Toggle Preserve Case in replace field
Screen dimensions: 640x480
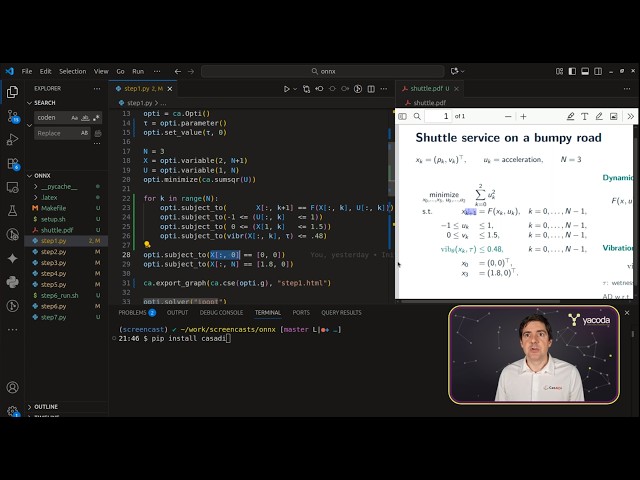click(x=84, y=133)
